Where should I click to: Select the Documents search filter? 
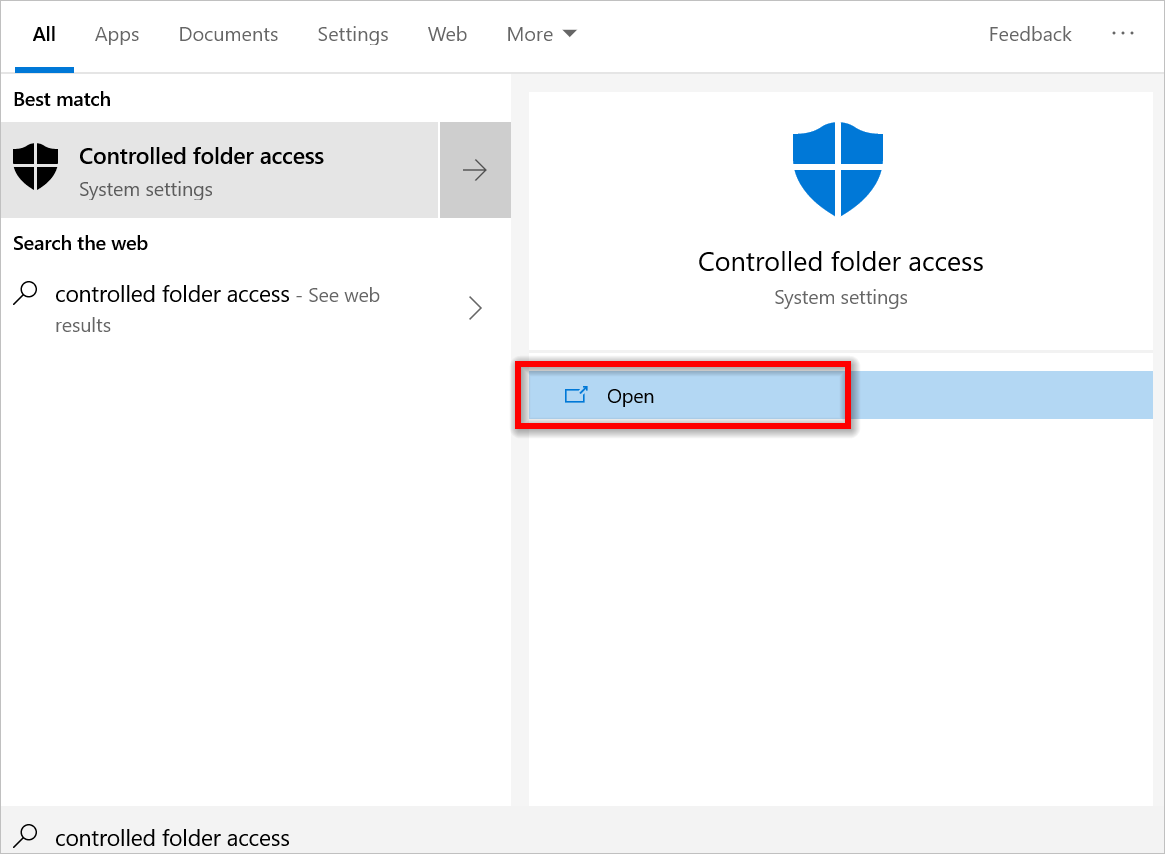pyautogui.click(x=228, y=33)
